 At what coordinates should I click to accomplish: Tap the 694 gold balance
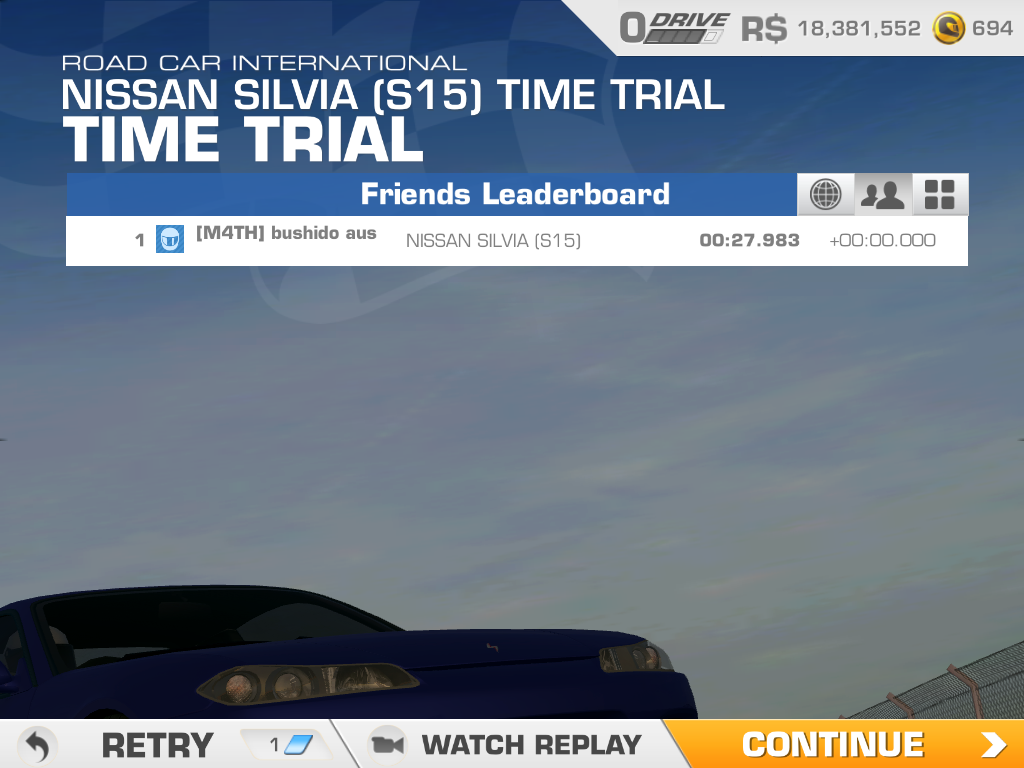[992, 29]
